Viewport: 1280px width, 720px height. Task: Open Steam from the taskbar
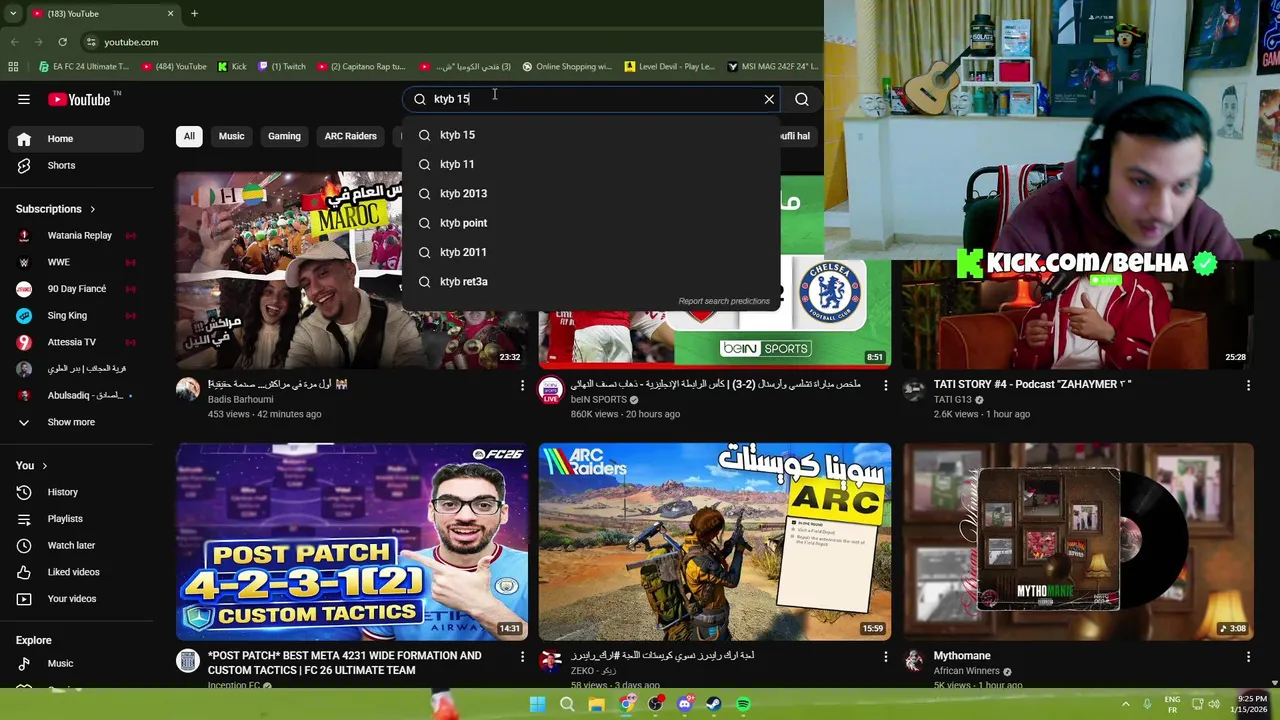pyautogui.click(x=714, y=704)
